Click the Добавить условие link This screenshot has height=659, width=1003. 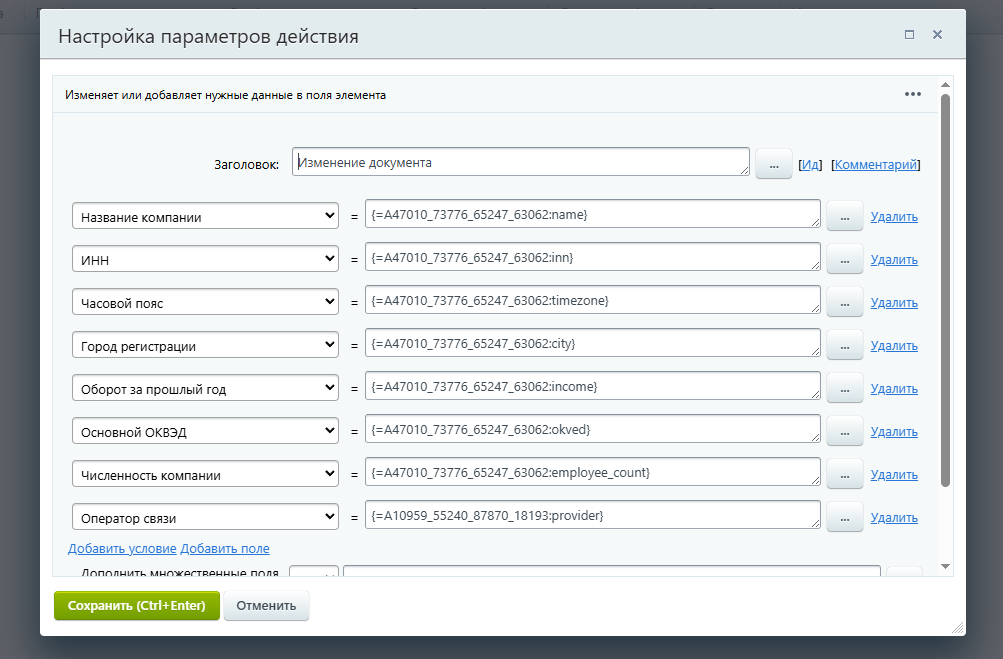[x=122, y=548]
